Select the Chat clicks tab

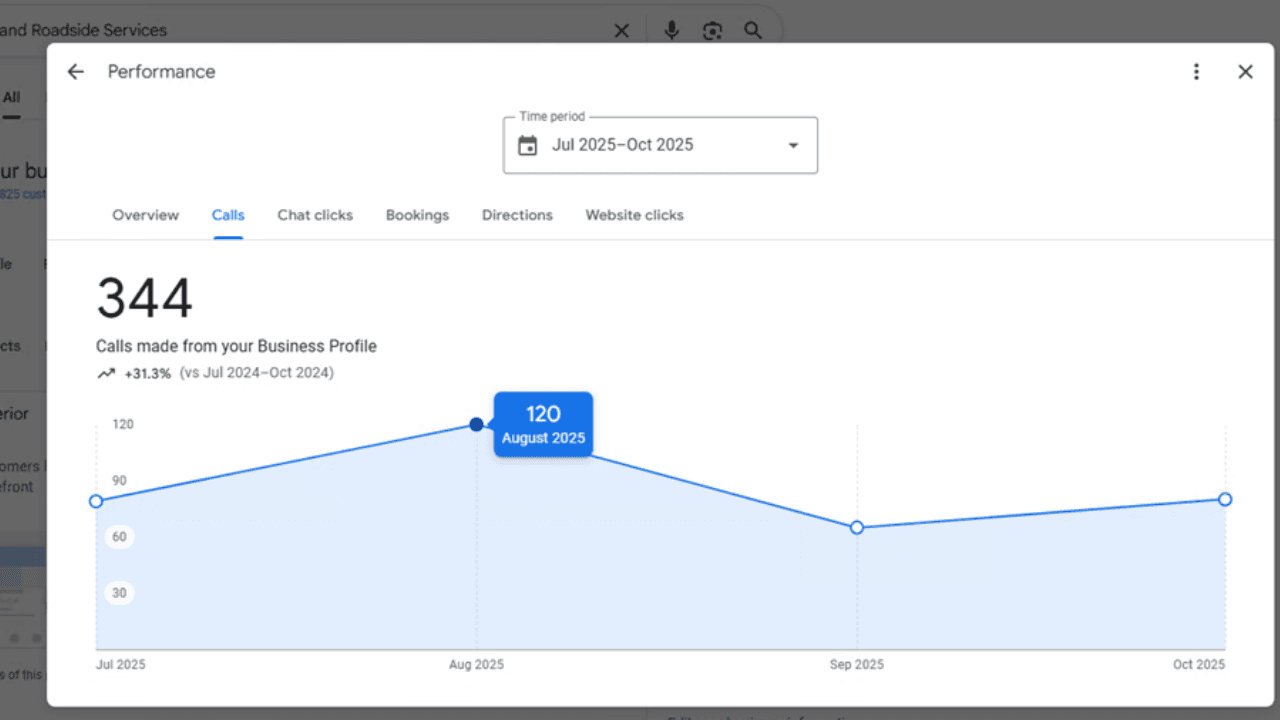tap(315, 215)
